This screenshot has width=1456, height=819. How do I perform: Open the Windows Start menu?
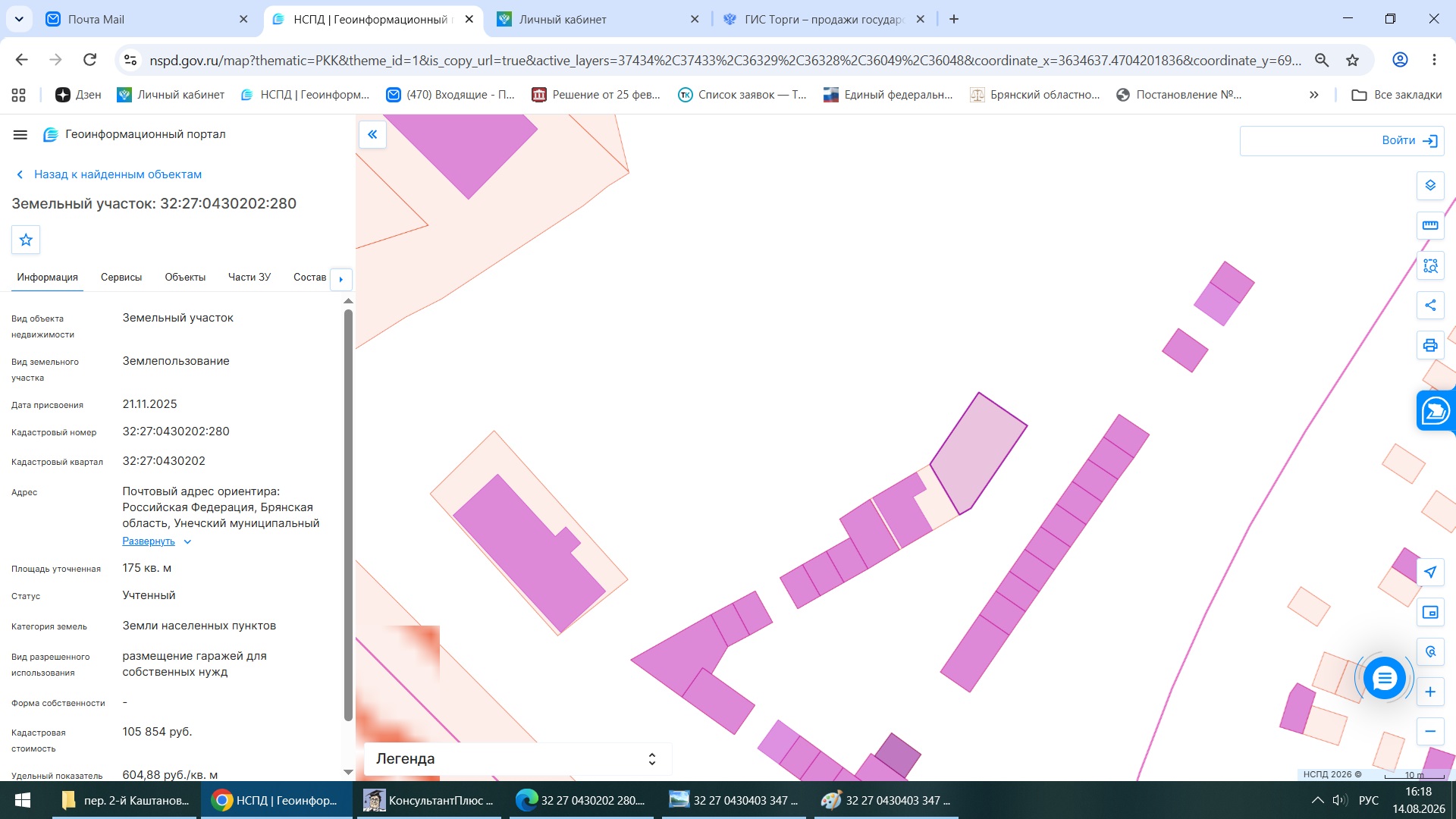click(23, 800)
